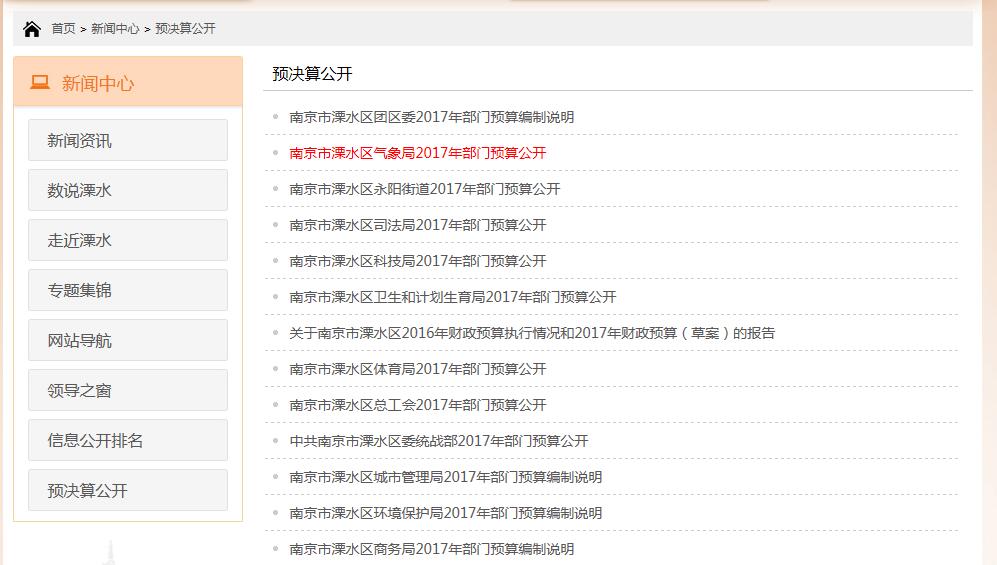The width and height of the screenshot is (997, 565).
Task: Open 永阳街道2017年部门预算公开 article
Action: pos(424,189)
